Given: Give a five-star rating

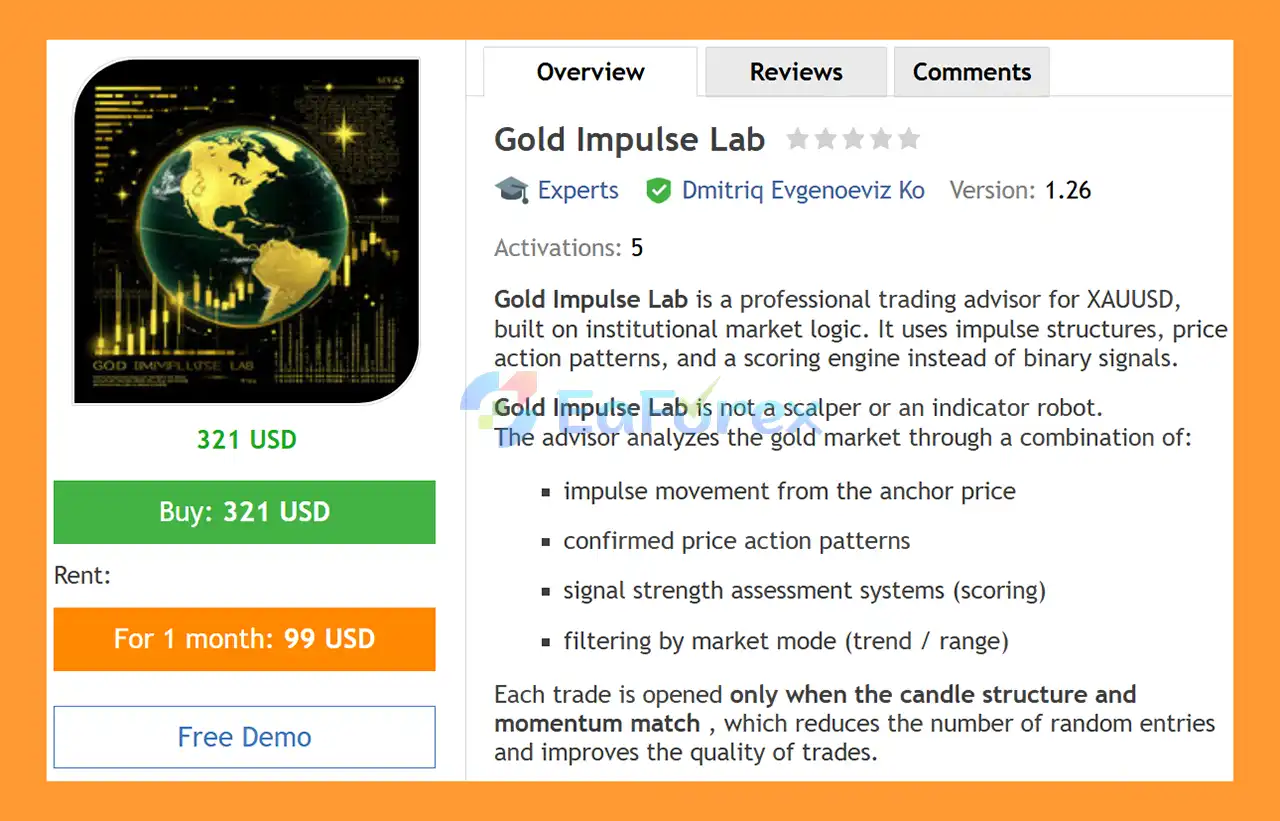Looking at the screenshot, I should 909,139.
